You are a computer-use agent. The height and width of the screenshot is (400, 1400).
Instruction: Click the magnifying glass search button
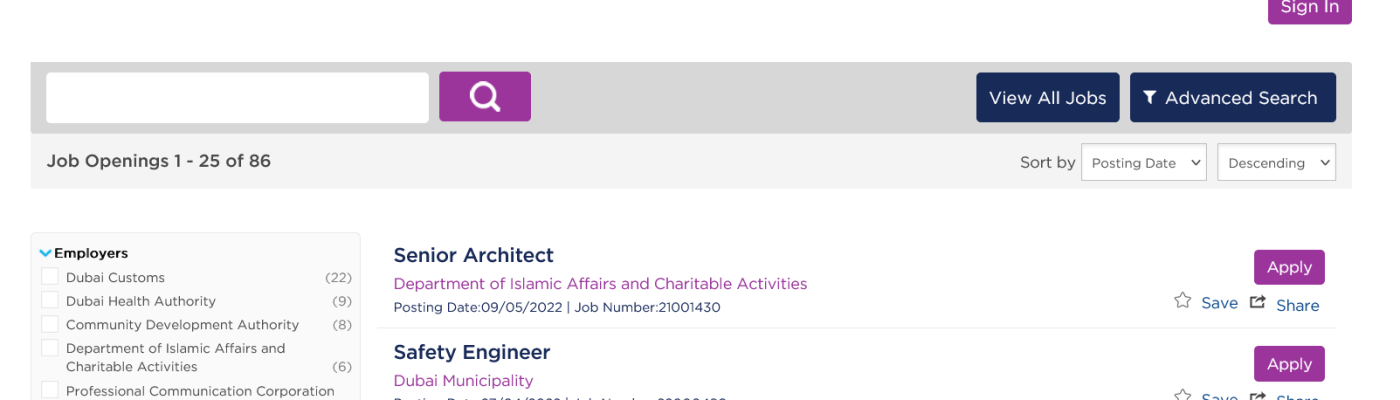pyautogui.click(x=485, y=97)
